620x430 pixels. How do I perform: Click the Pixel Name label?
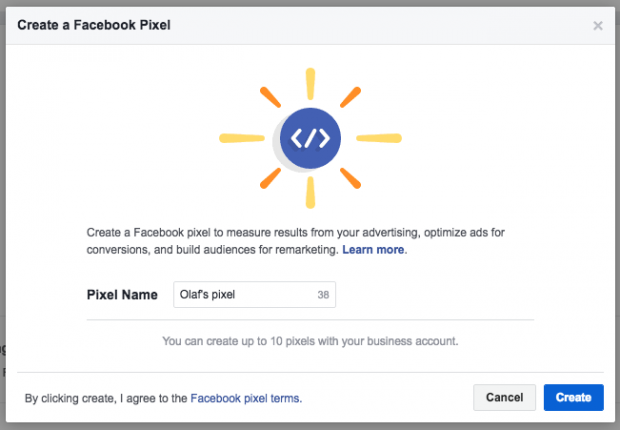pyautogui.click(x=122, y=295)
